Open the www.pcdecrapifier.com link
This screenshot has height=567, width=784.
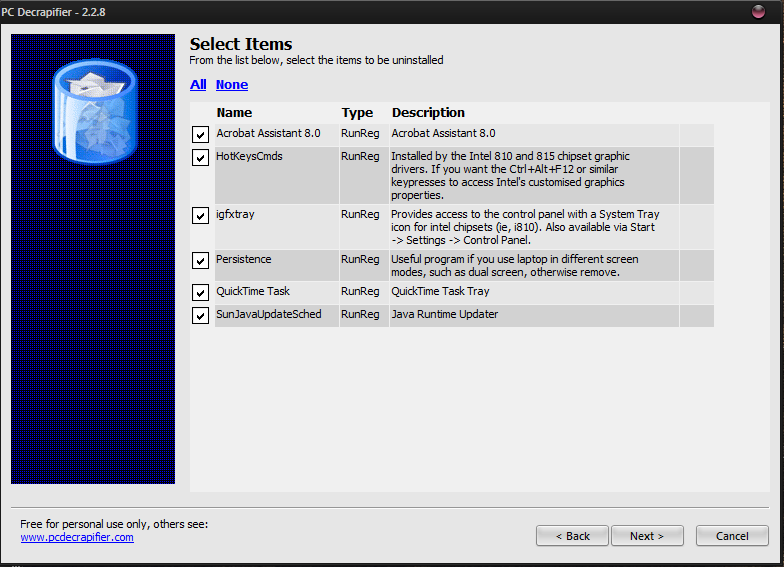pyautogui.click(x=77, y=537)
